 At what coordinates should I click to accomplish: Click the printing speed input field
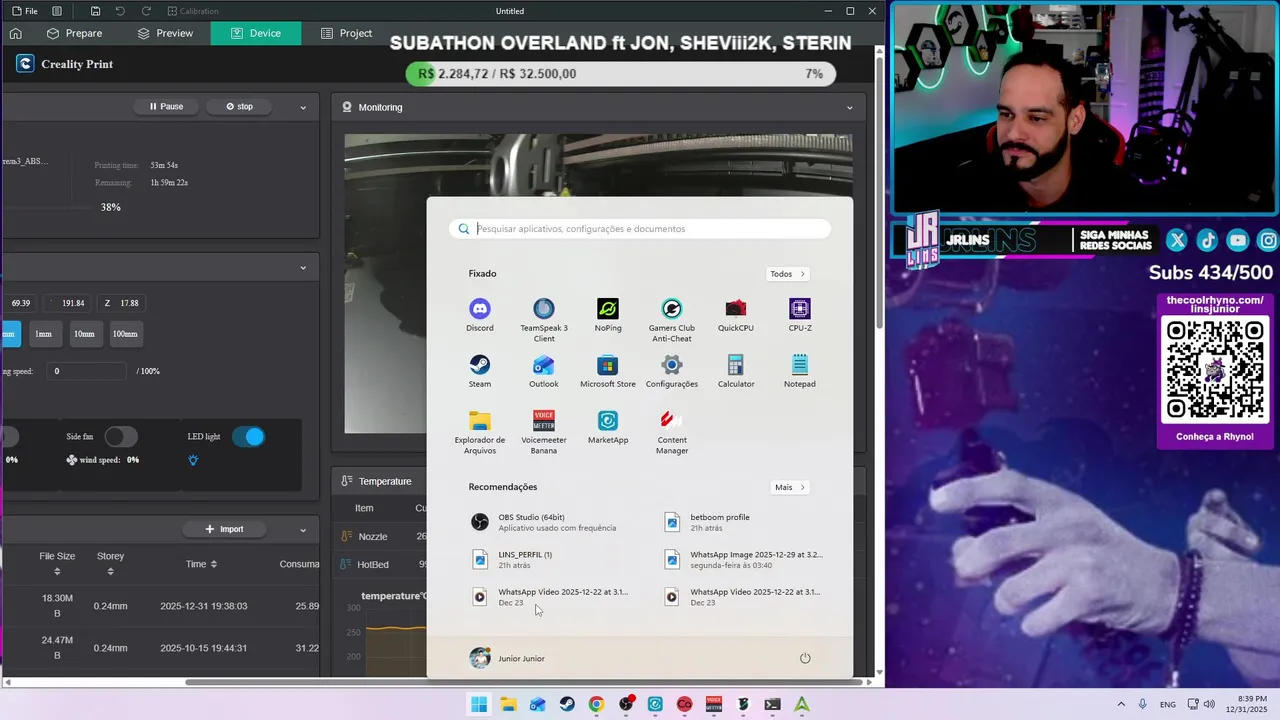[88, 371]
